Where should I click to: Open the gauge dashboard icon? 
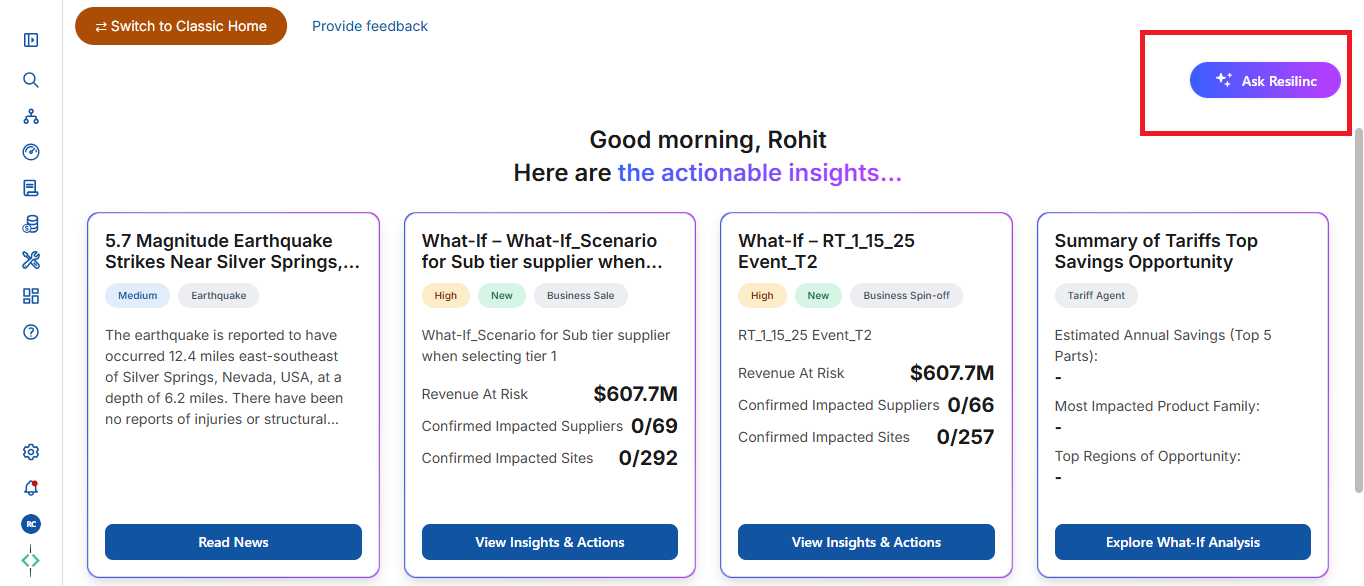[31, 152]
